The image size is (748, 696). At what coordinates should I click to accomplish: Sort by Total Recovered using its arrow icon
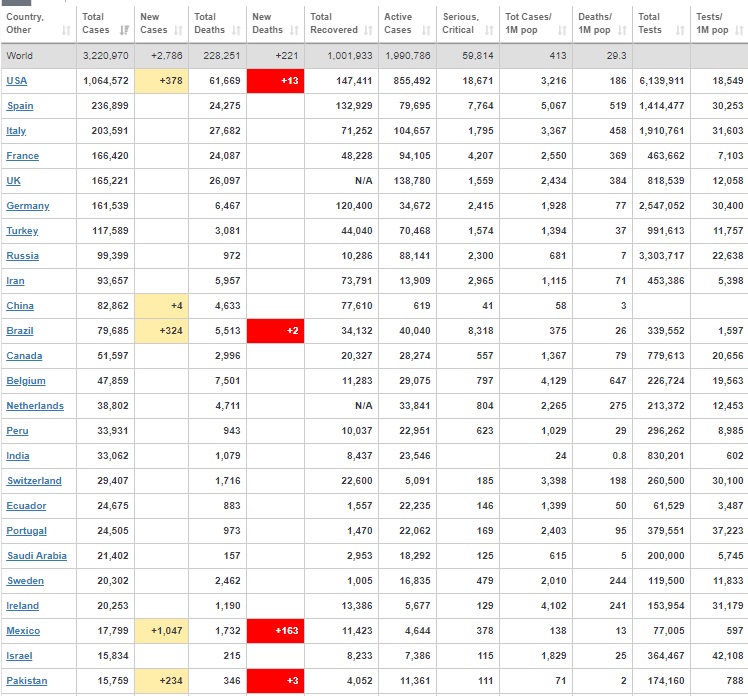[x=368, y=30]
